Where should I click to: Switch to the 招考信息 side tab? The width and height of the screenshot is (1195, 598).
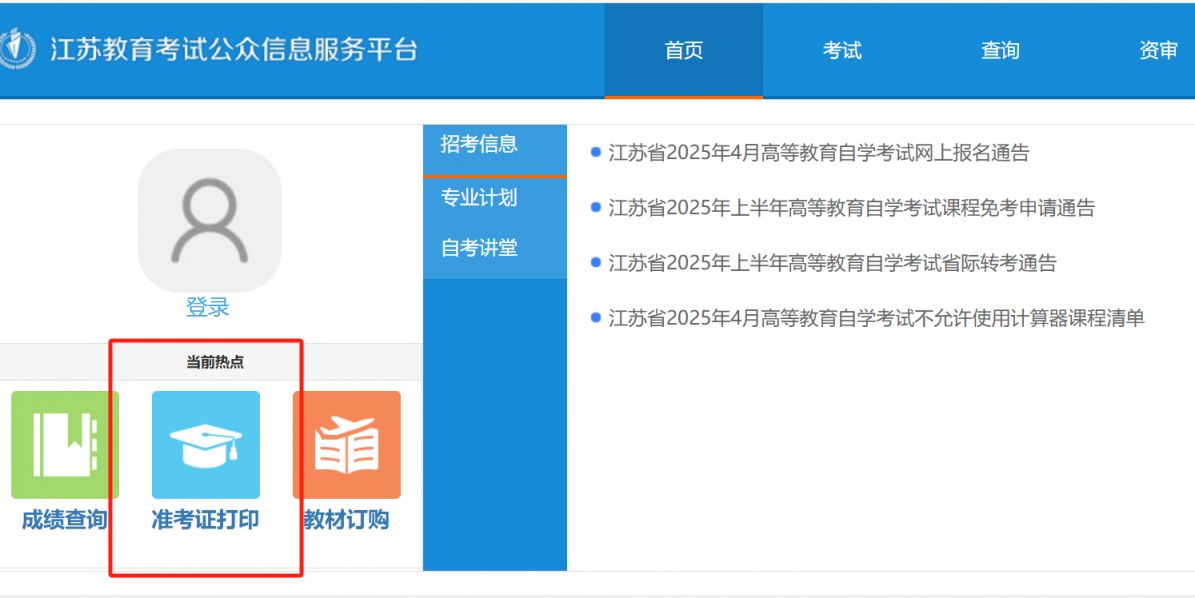[x=480, y=145]
